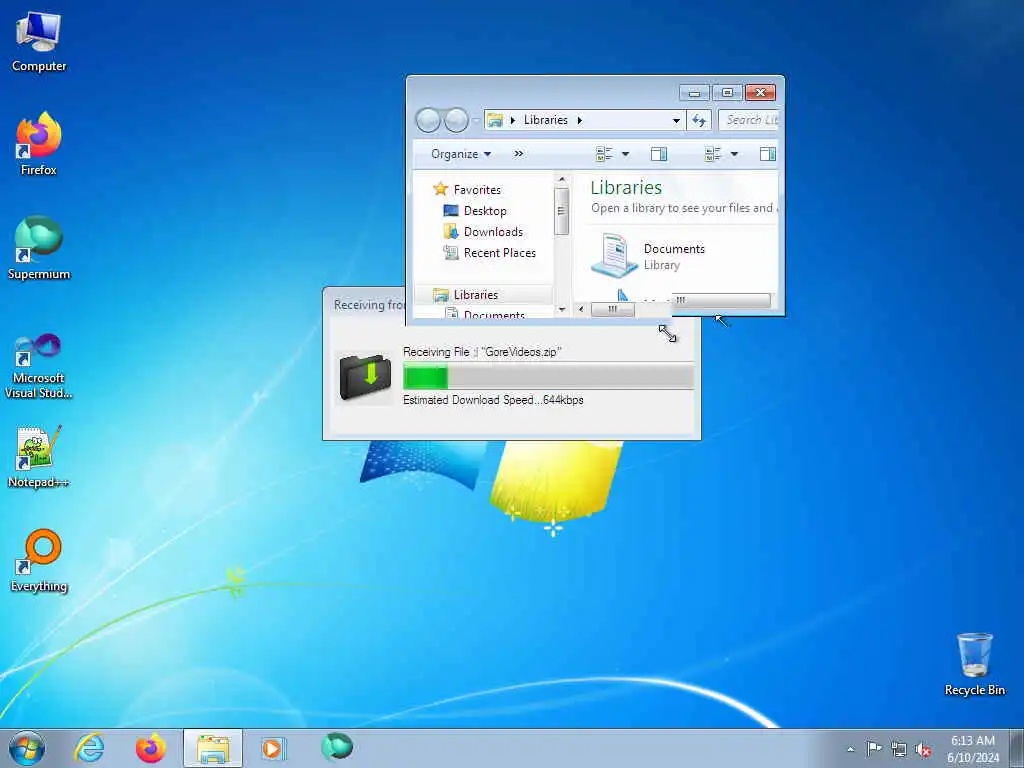Click the horizontal scroll left arrow in Explorer
Viewport: 1024px width, 768px height.
click(x=581, y=309)
